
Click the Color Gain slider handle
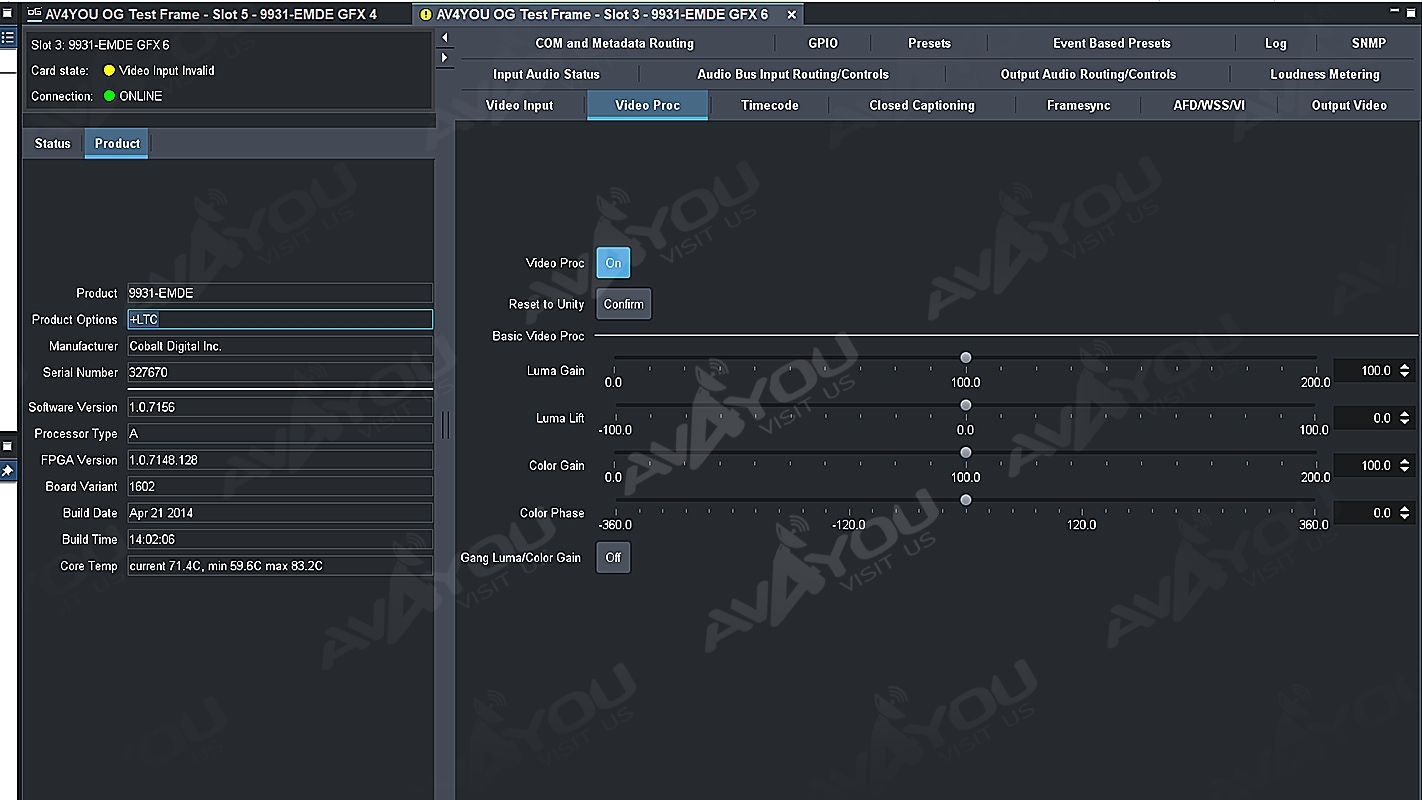[965, 452]
